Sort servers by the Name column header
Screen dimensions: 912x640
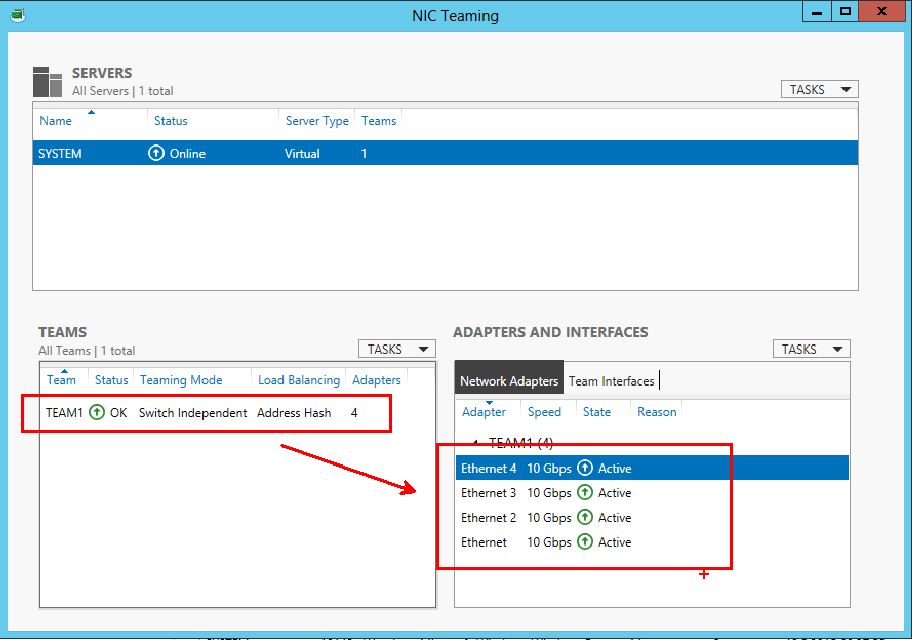pyautogui.click(x=56, y=121)
